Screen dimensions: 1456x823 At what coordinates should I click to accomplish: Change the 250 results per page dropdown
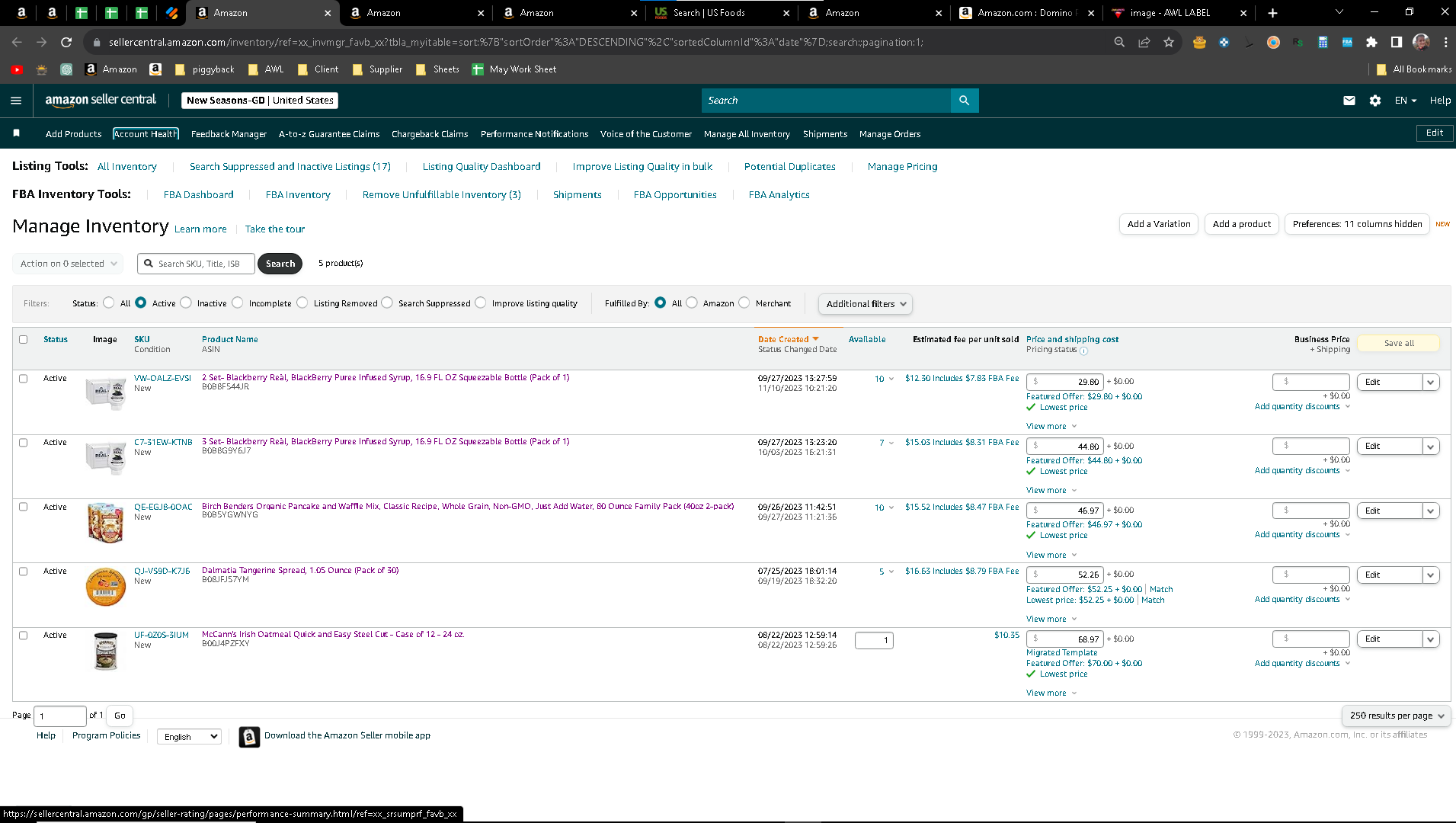point(1397,716)
